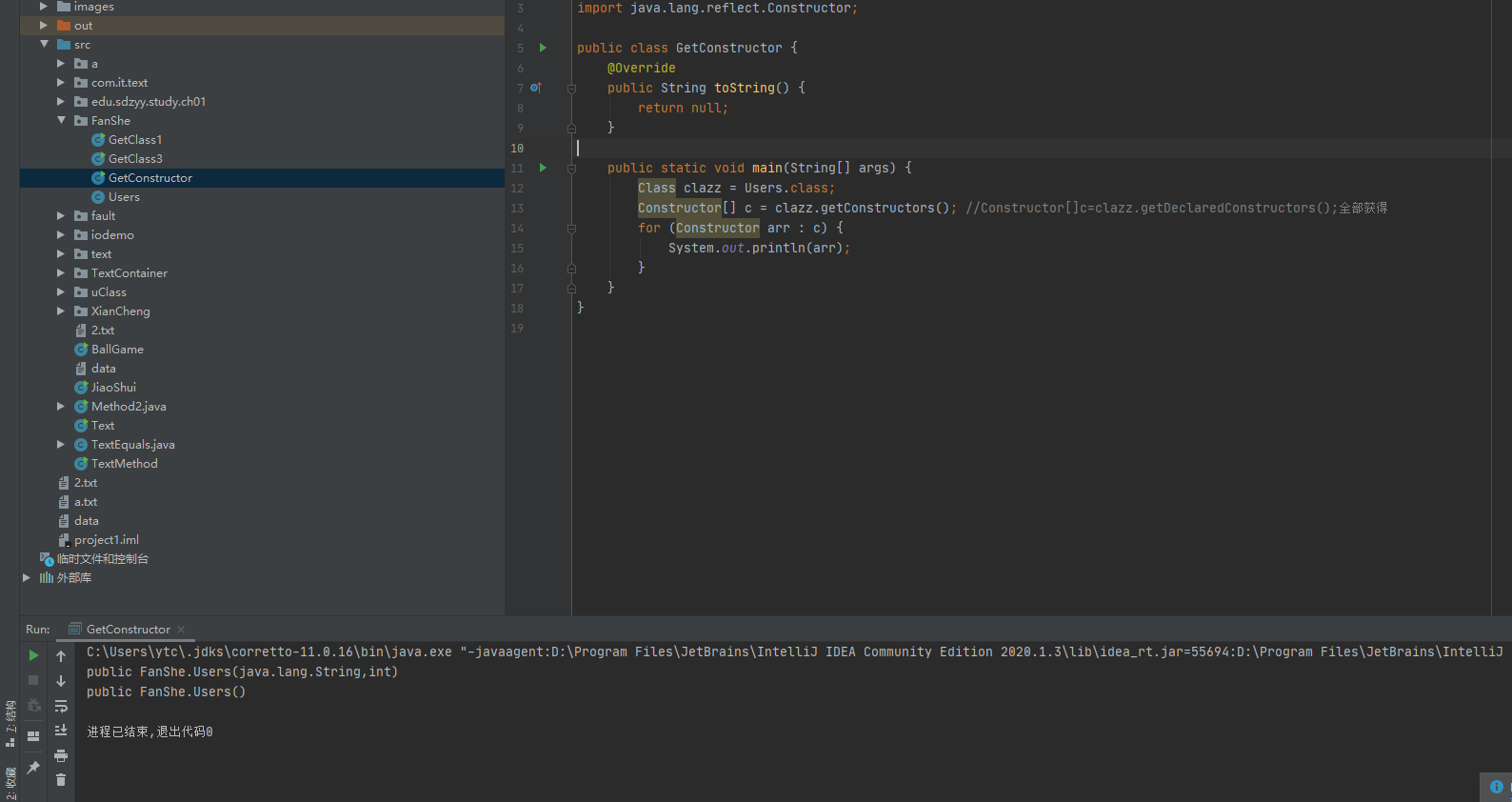Open GetClass3 class in the project tree
Image resolution: width=1512 pixels, height=802 pixels.
(x=135, y=159)
